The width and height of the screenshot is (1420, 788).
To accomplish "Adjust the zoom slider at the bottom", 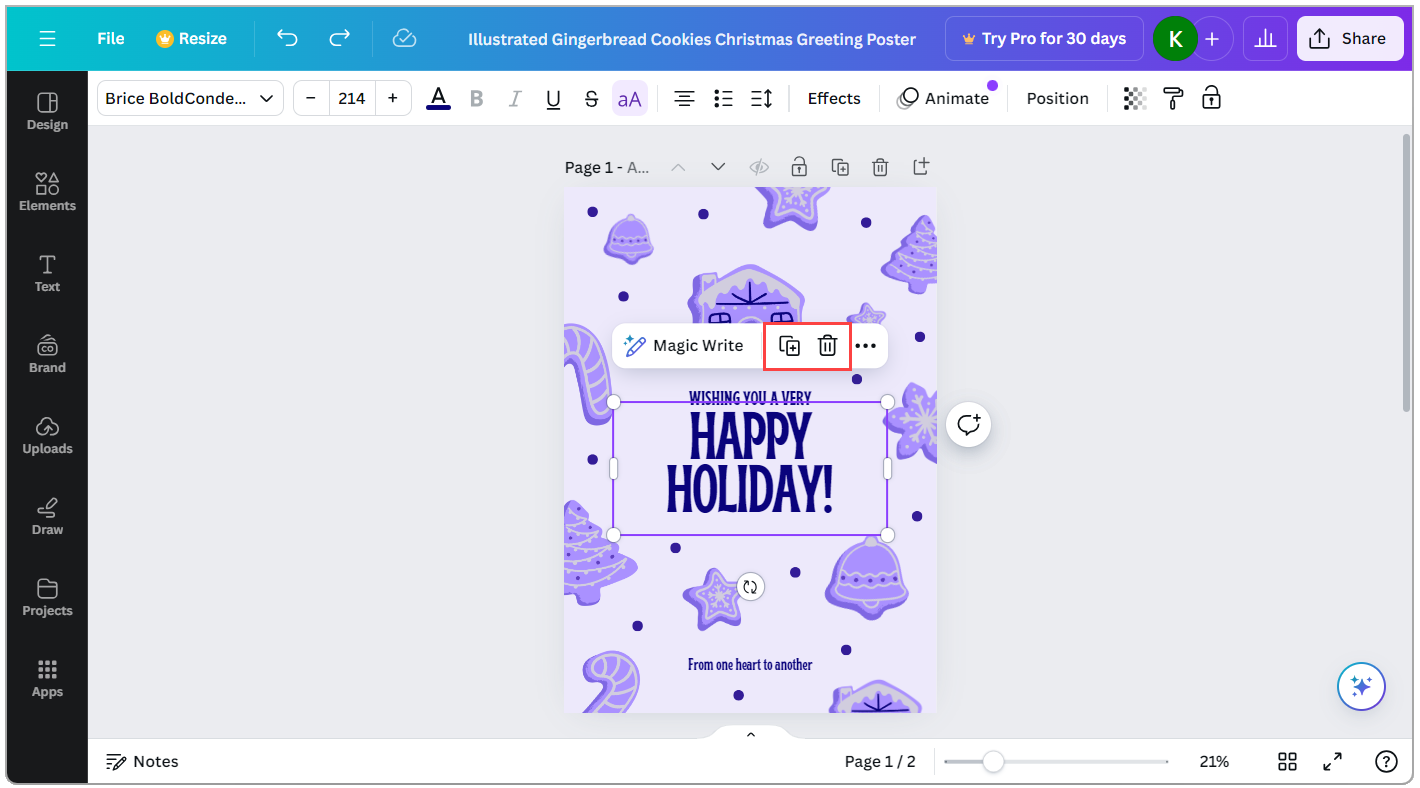I will [991, 761].
